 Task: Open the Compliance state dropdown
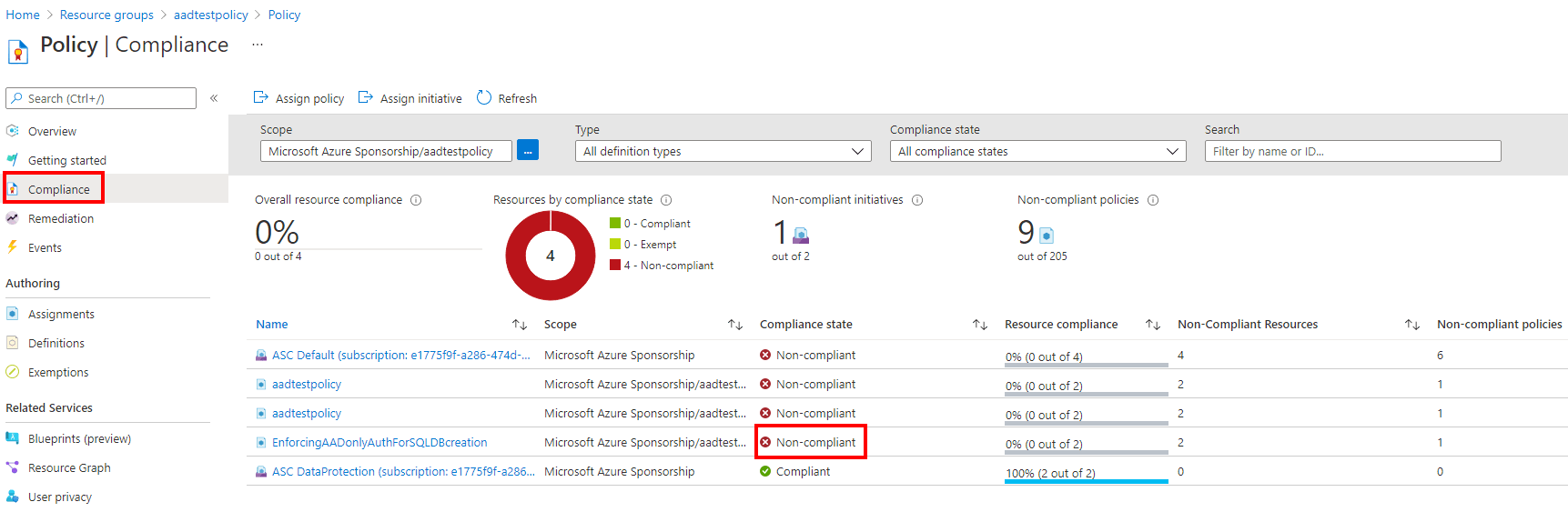click(x=1037, y=151)
